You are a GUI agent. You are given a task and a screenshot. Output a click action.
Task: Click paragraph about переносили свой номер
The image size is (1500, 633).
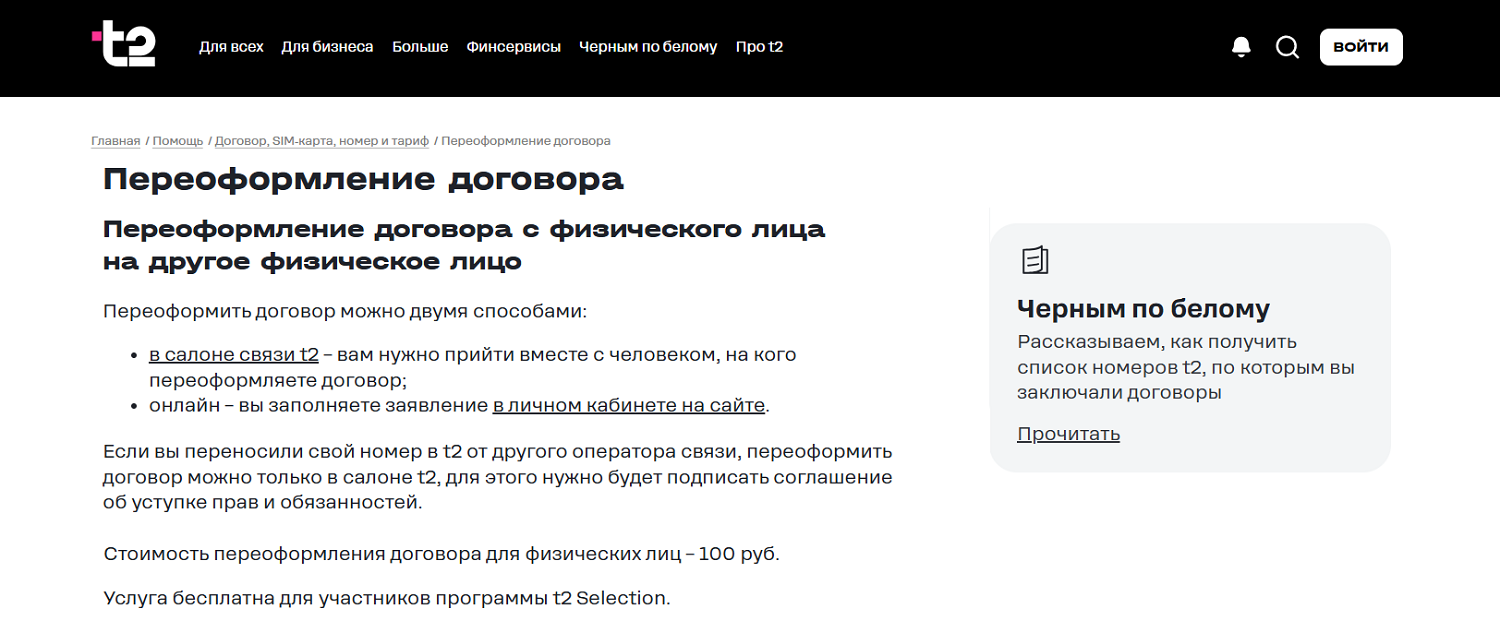(x=498, y=477)
